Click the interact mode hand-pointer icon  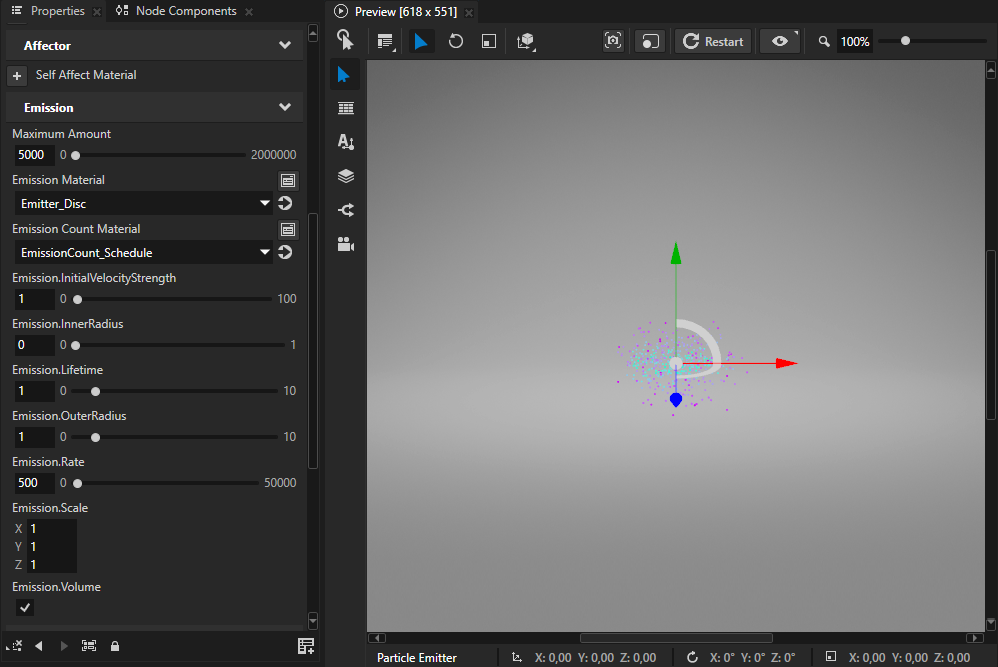(345, 40)
